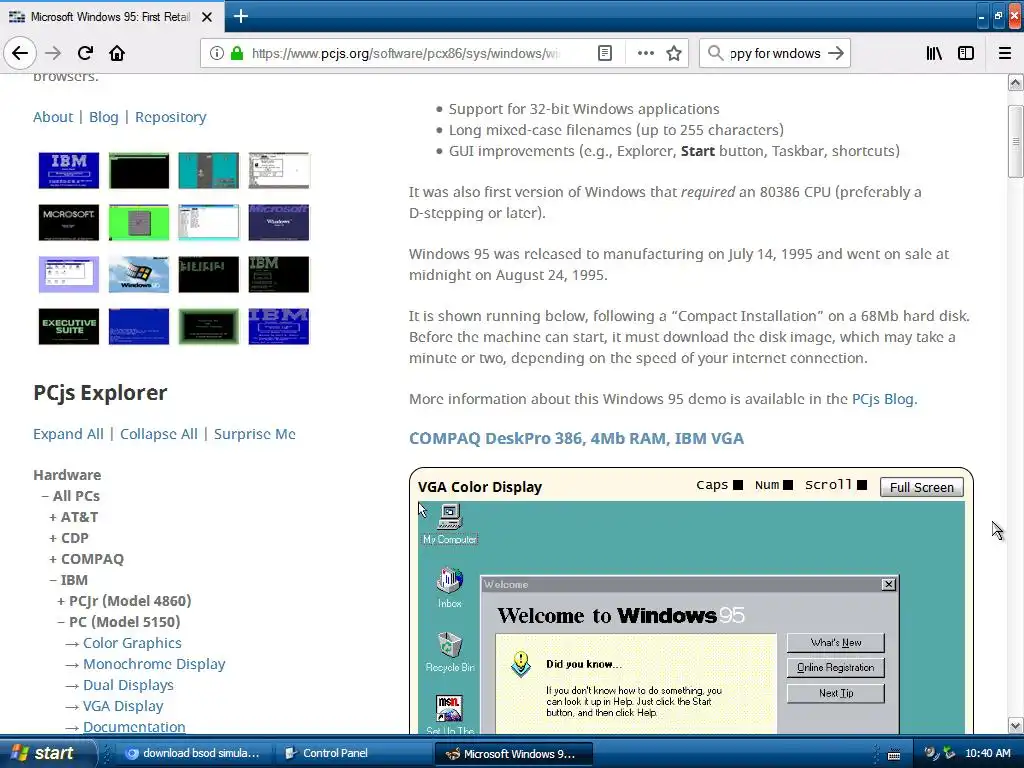The height and width of the screenshot is (768, 1024).
Task: Open the browser Home icon
Action: pos(117,53)
